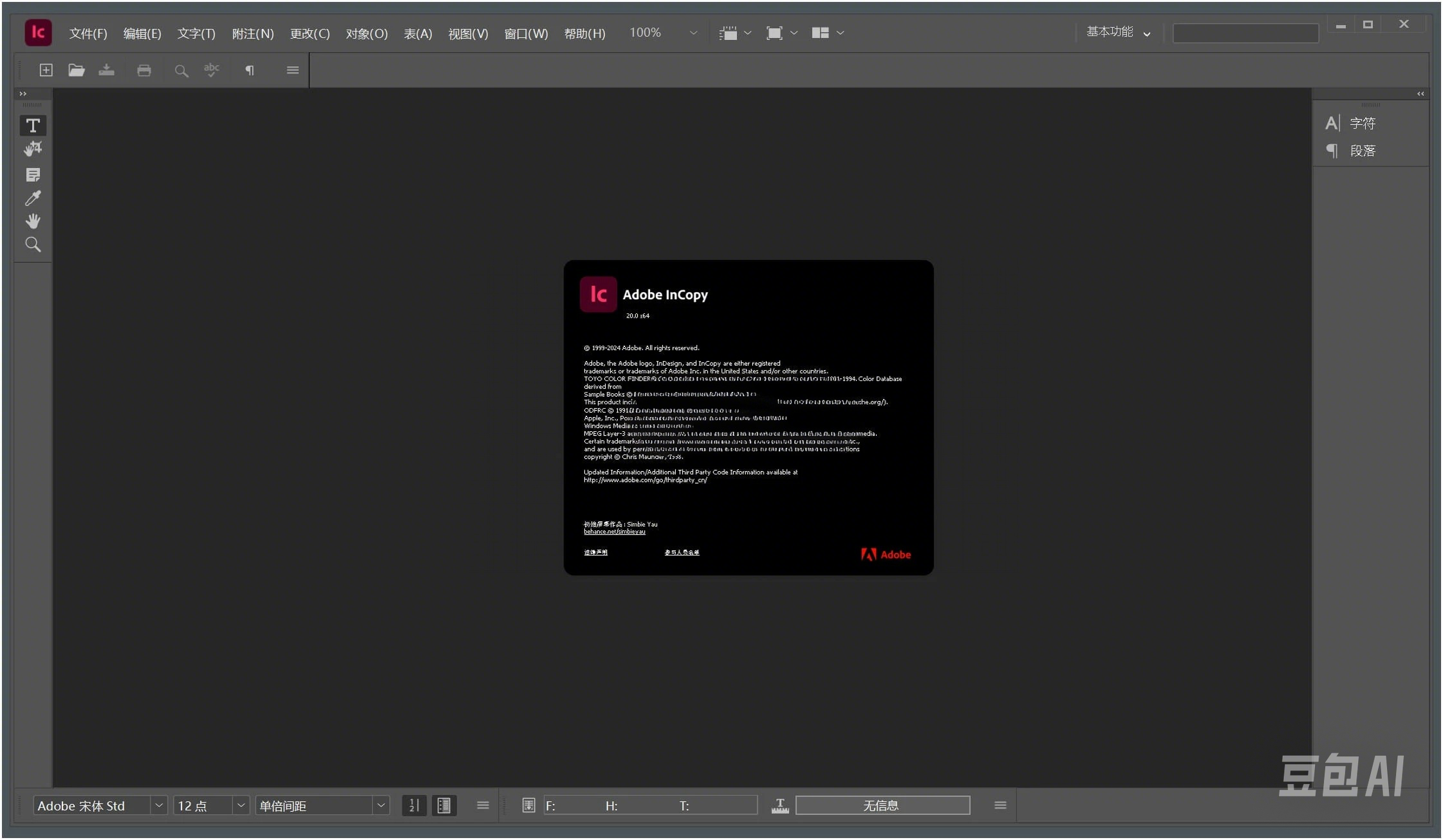
Task: Click the Open folder icon
Action: click(77, 70)
